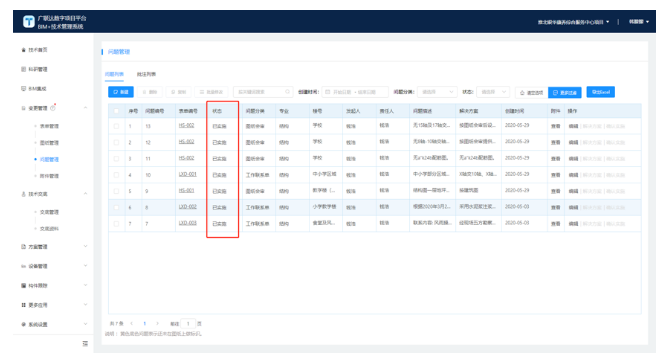Viewport: 666px width, 364px height.
Task: Click the platform logo icon in header
Action: (28, 21)
